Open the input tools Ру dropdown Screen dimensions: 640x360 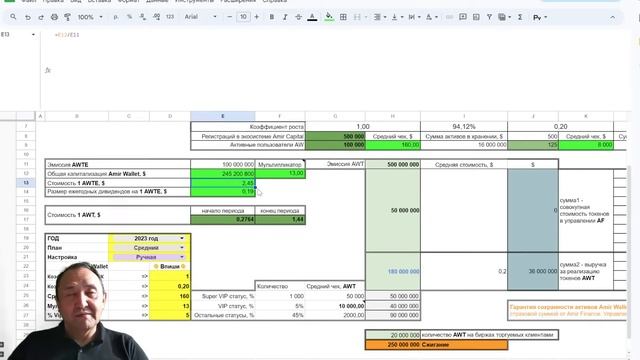tap(540, 17)
